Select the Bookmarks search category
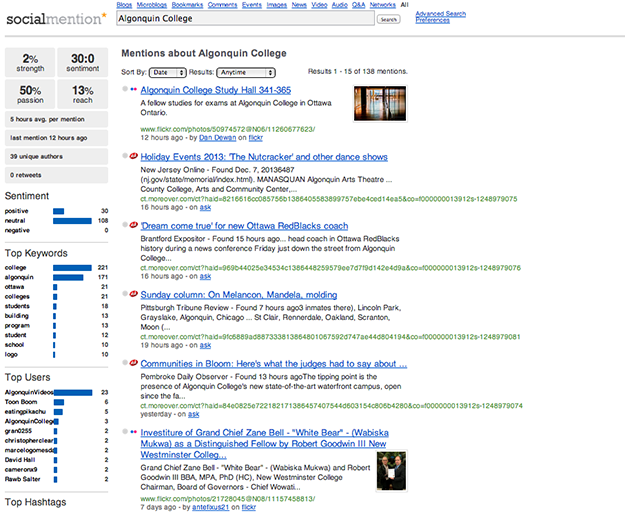Screen dimensions: 625x513 click(x=187, y=5)
